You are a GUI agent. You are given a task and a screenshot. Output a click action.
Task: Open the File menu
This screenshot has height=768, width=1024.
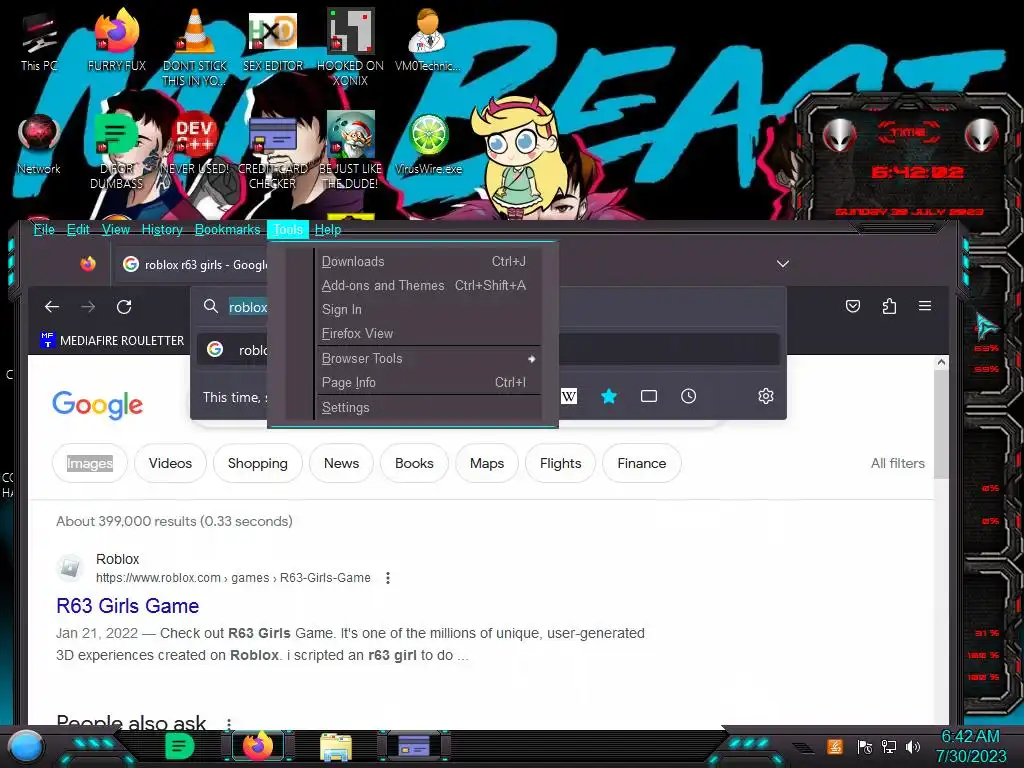[44, 229]
